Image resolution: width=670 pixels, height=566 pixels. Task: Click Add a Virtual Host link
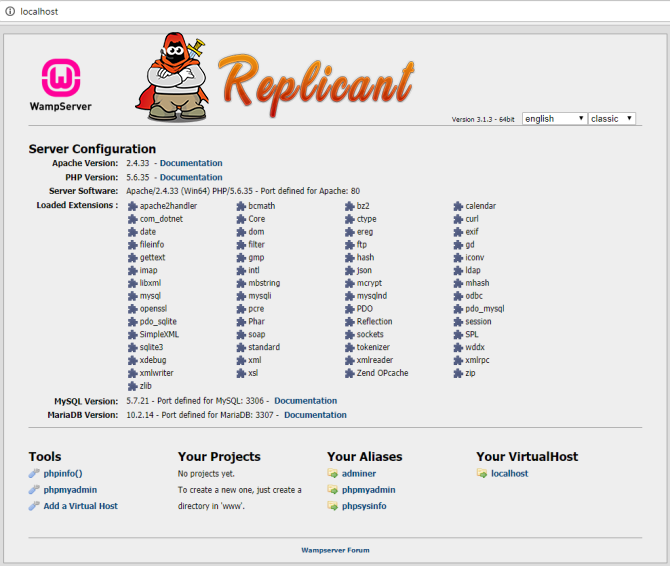click(x=80, y=506)
